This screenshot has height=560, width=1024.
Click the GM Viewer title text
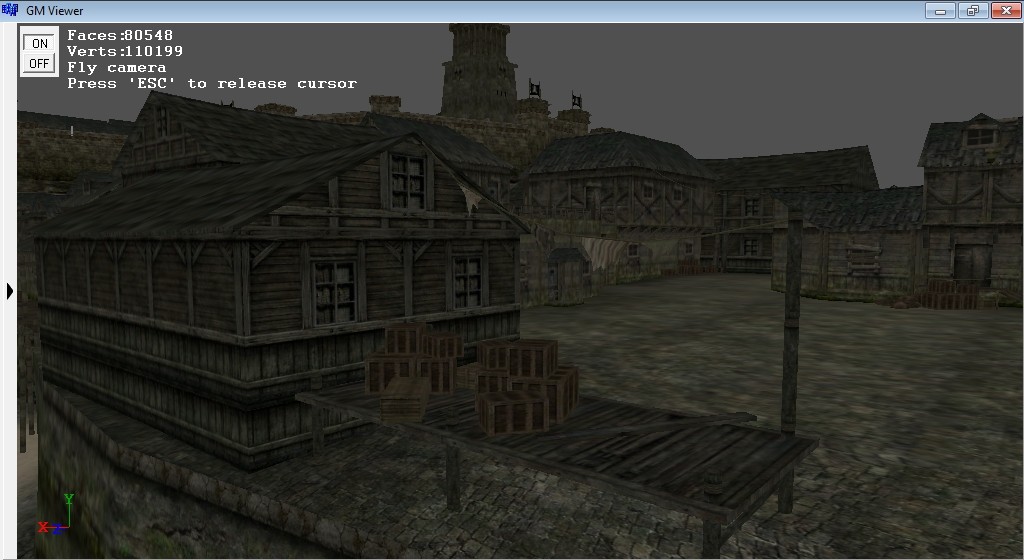54,10
